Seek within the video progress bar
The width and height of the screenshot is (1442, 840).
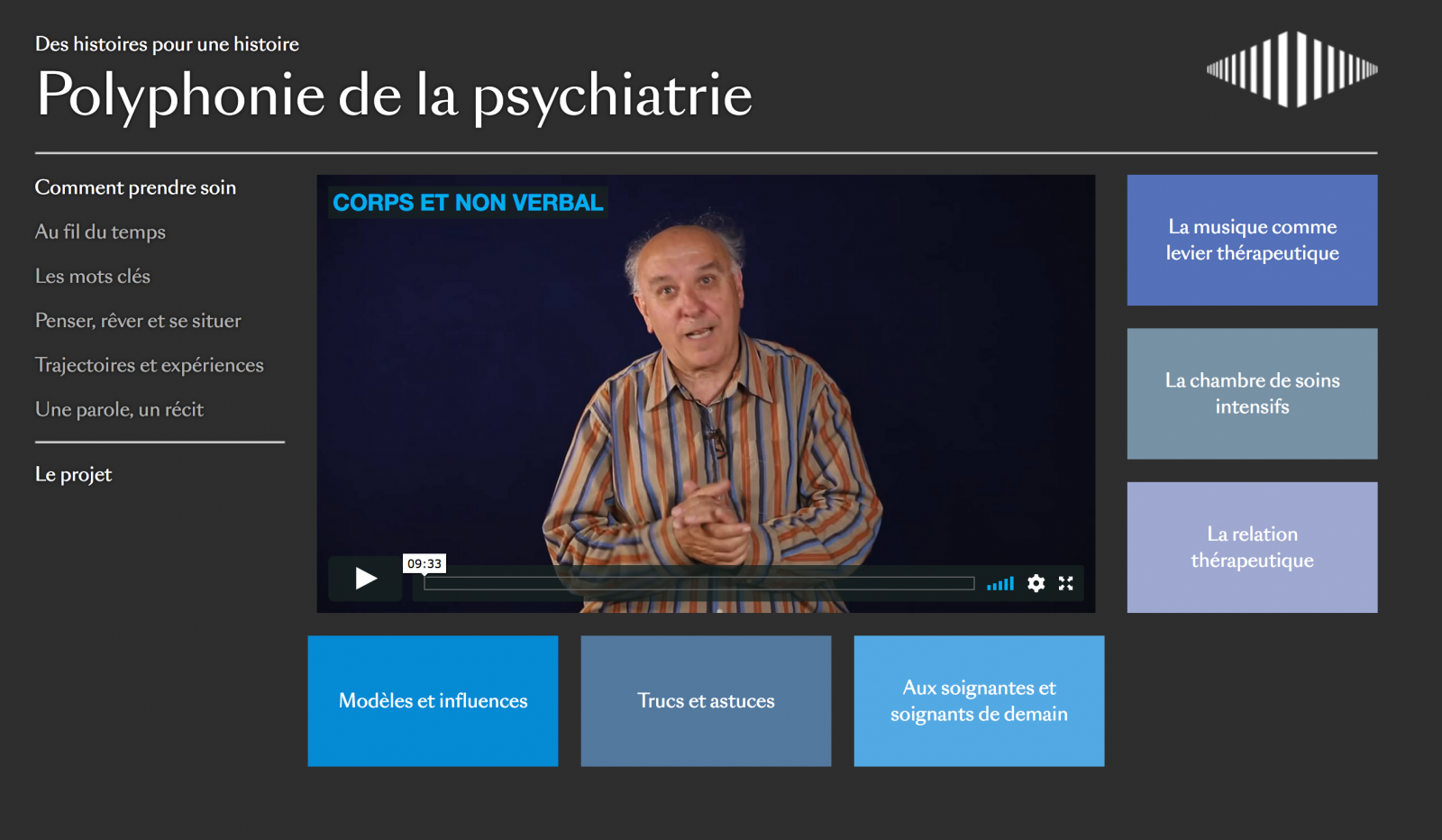pos(699,583)
